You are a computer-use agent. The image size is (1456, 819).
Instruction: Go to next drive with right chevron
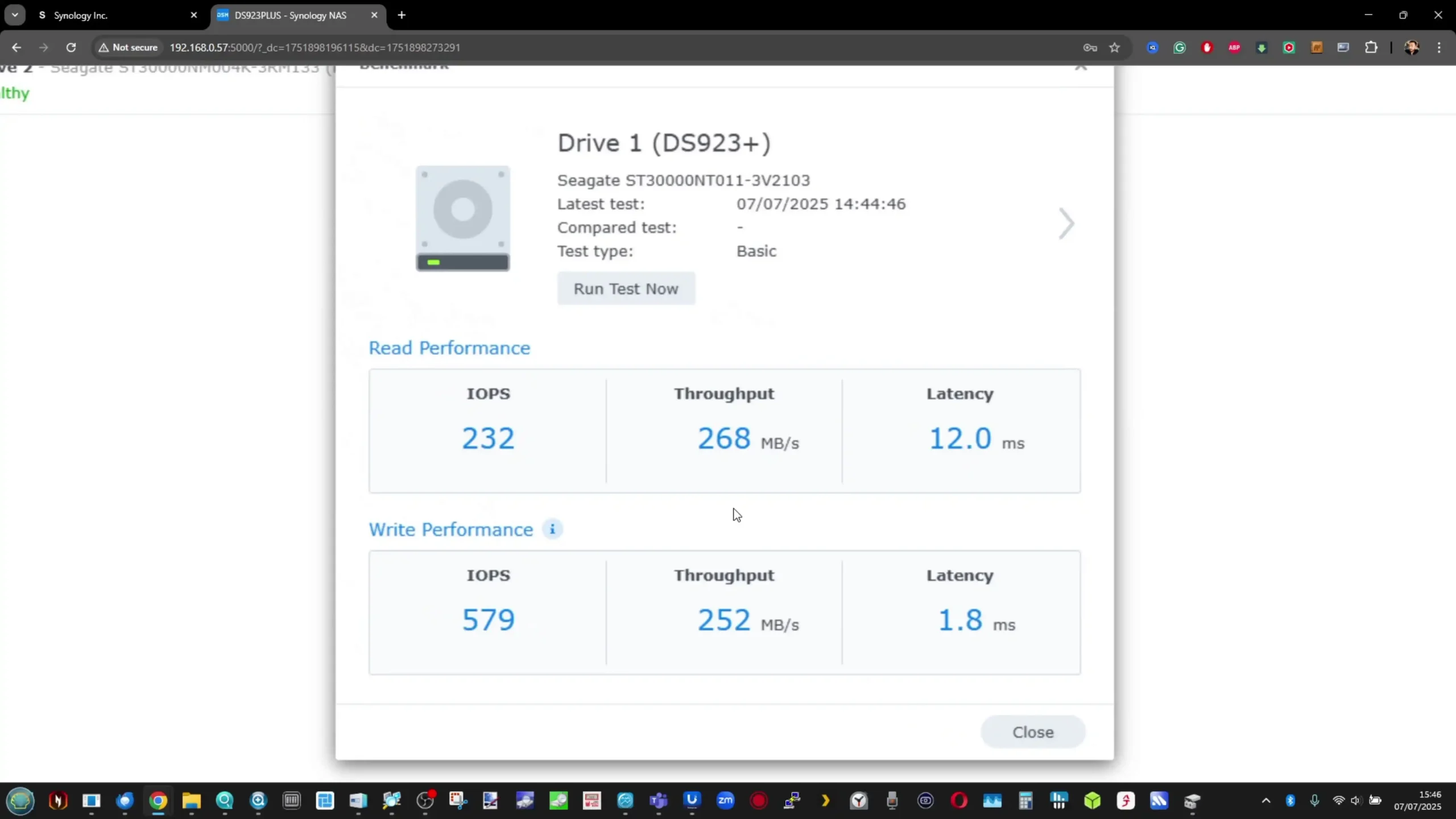(x=1066, y=224)
